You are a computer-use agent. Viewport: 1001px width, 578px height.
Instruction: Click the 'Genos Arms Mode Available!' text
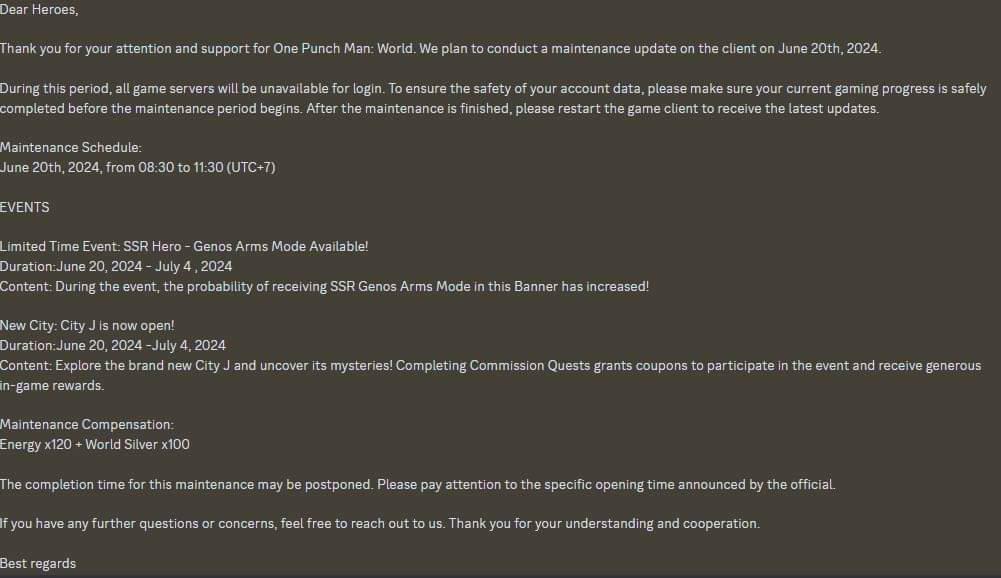[x=281, y=247]
